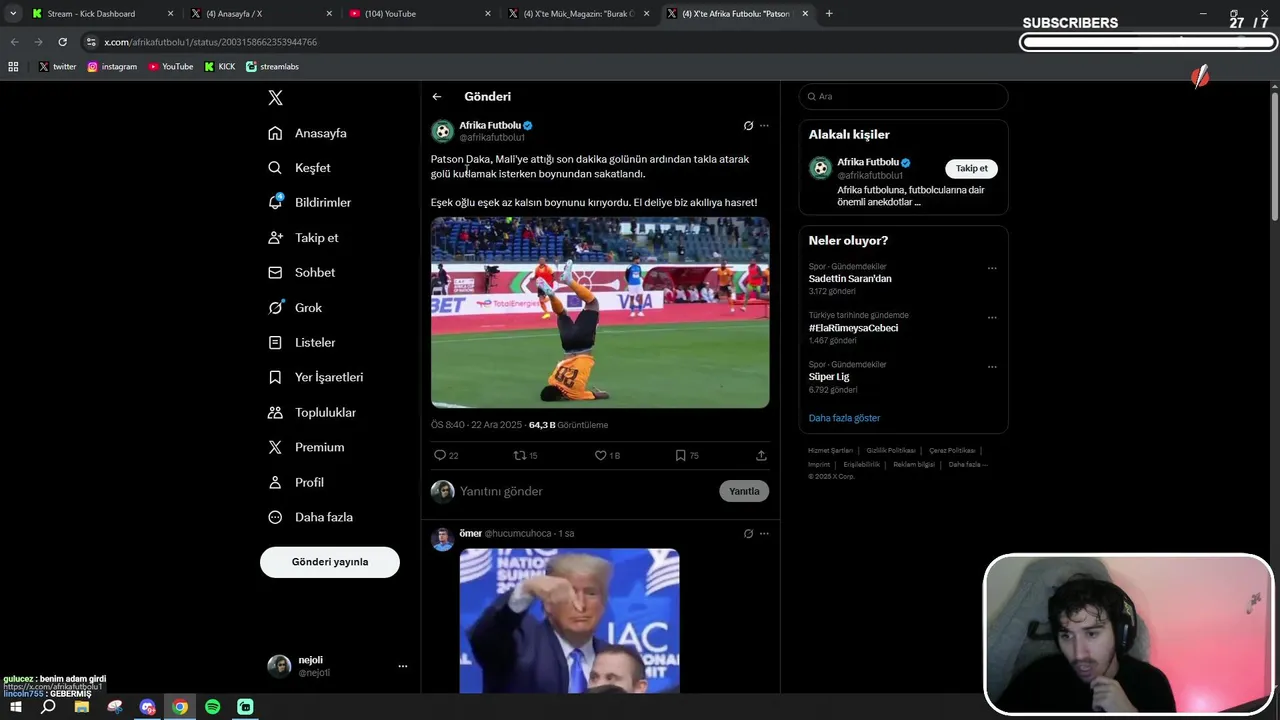The width and height of the screenshot is (1280, 720).
Task: Open Gizlilik Politikası footer link
Action: point(891,451)
